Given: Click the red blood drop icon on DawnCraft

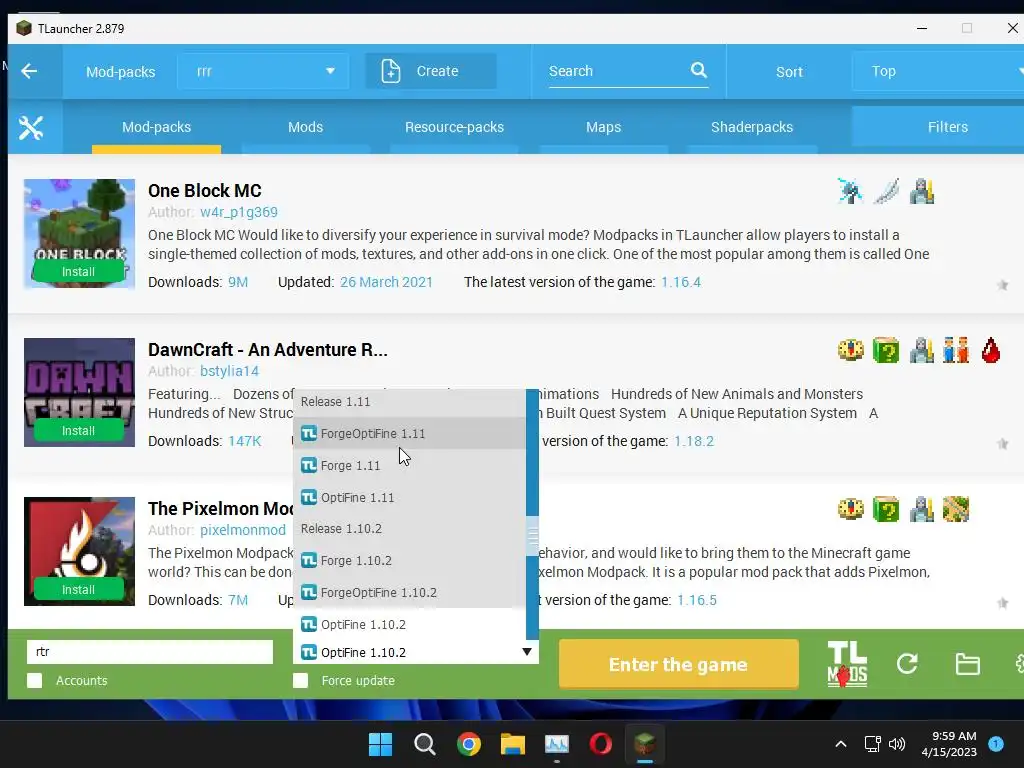Looking at the screenshot, I should pos(991,350).
